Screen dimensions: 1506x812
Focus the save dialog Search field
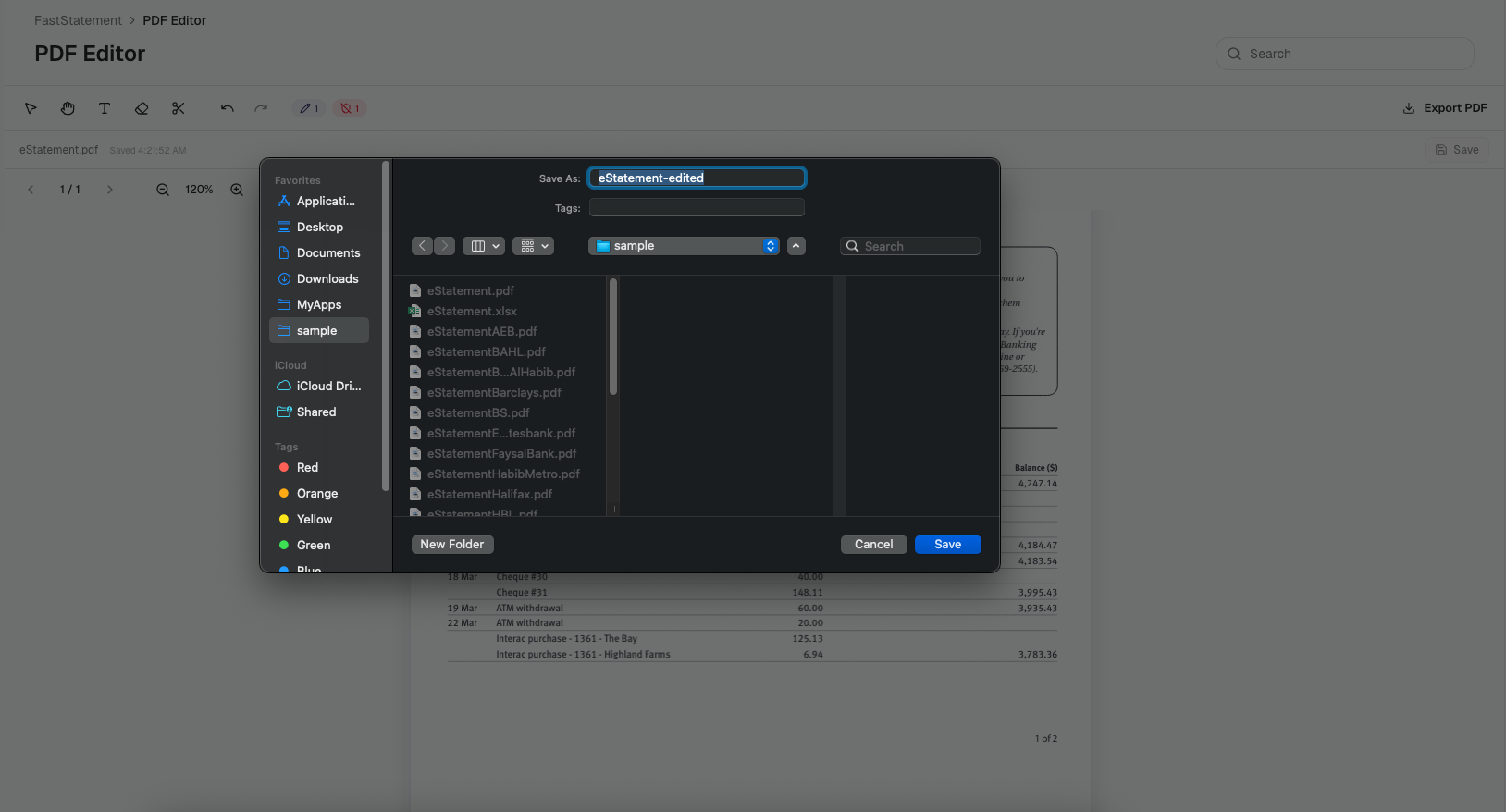910,246
